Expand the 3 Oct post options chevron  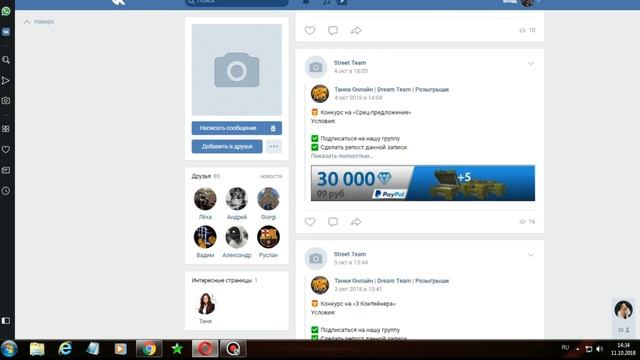[531, 255]
